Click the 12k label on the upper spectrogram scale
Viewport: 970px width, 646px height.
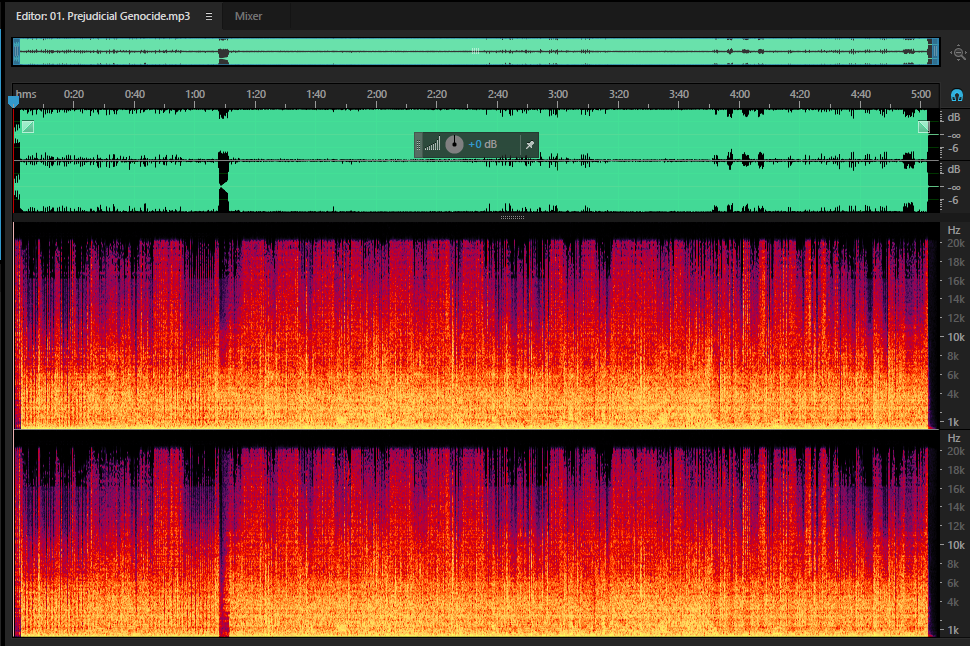(956, 318)
